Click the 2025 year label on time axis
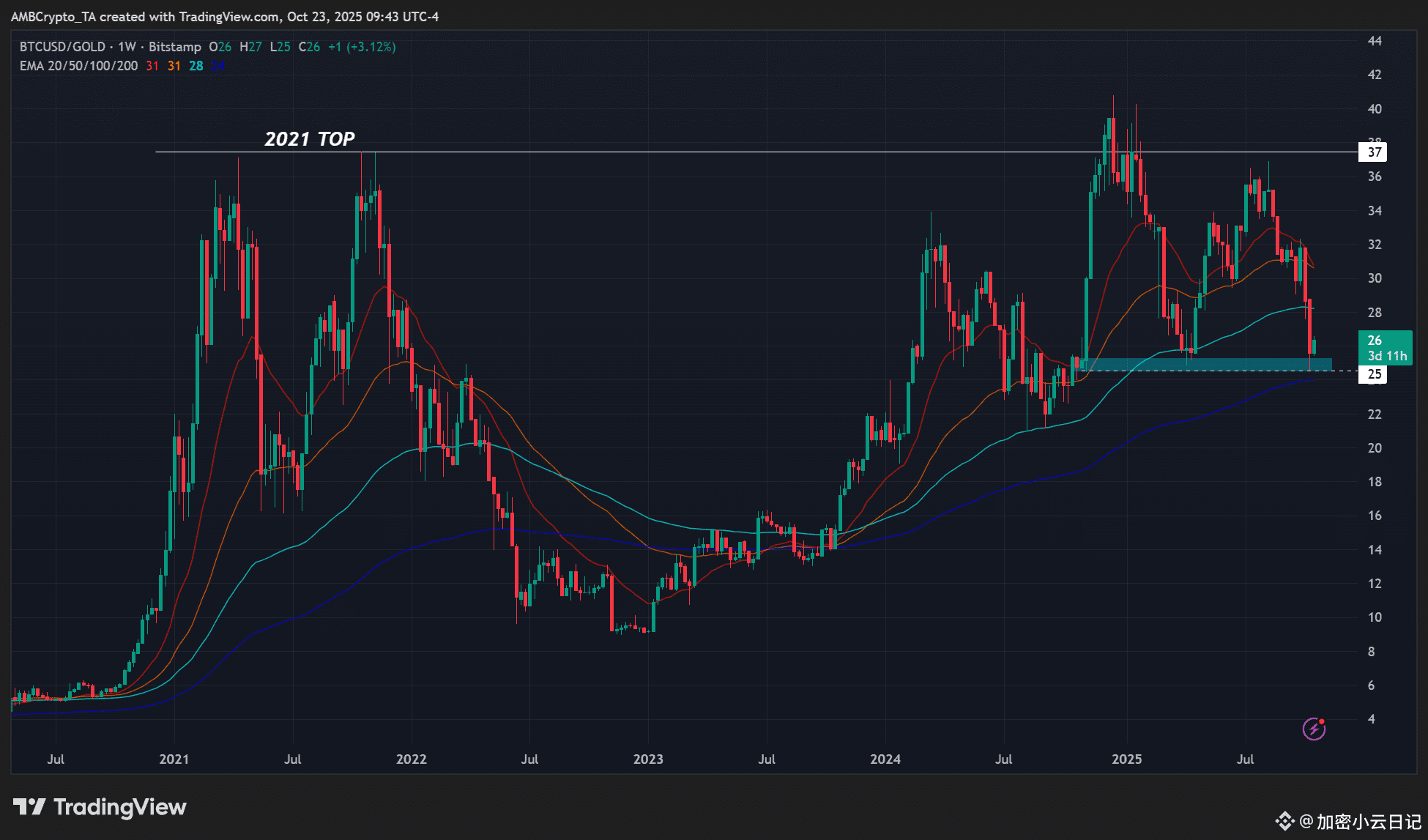The width and height of the screenshot is (1428, 840). 1126,759
